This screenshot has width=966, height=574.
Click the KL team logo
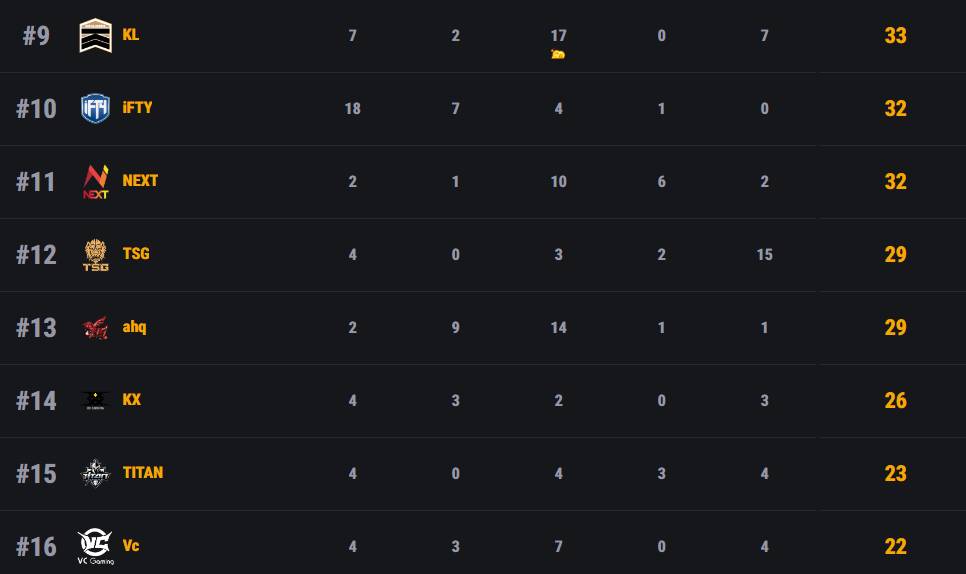[95, 36]
